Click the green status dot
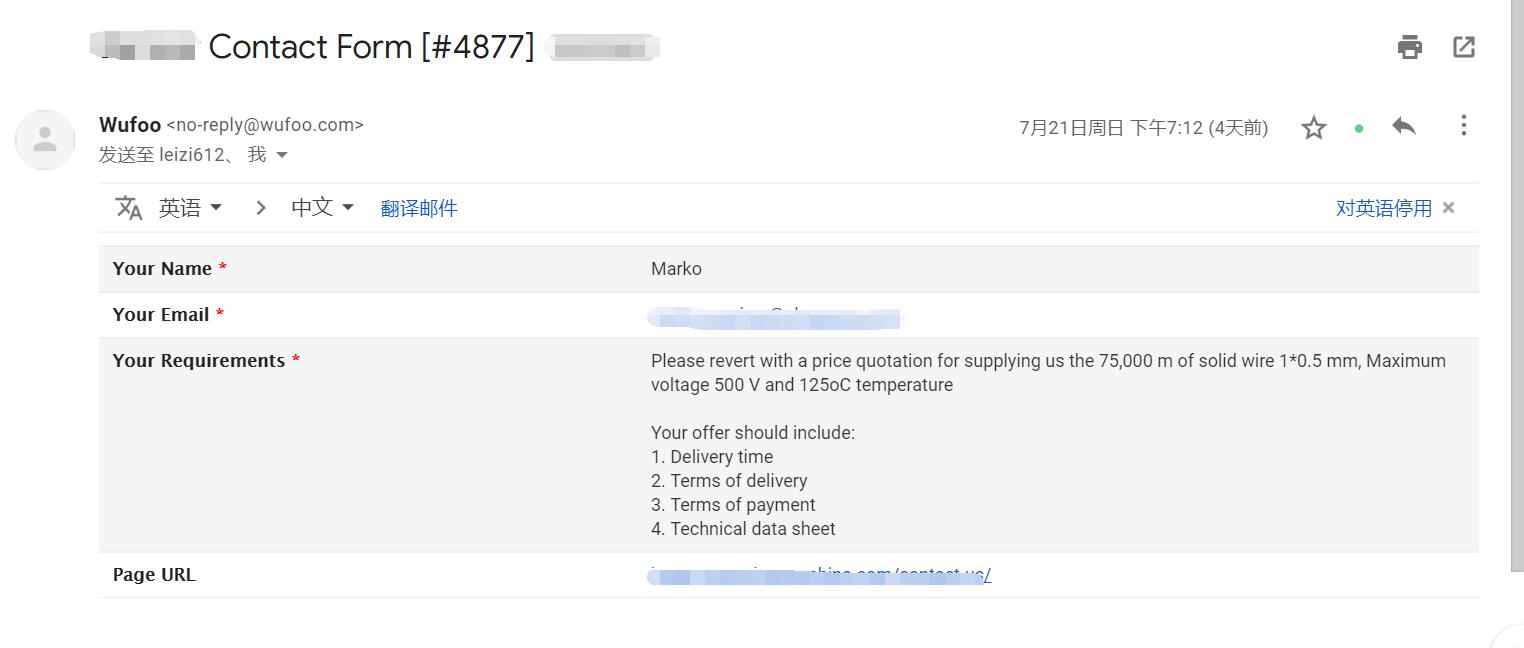Image resolution: width=1524 pixels, height=648 pixels. [x=1359, y=128]
